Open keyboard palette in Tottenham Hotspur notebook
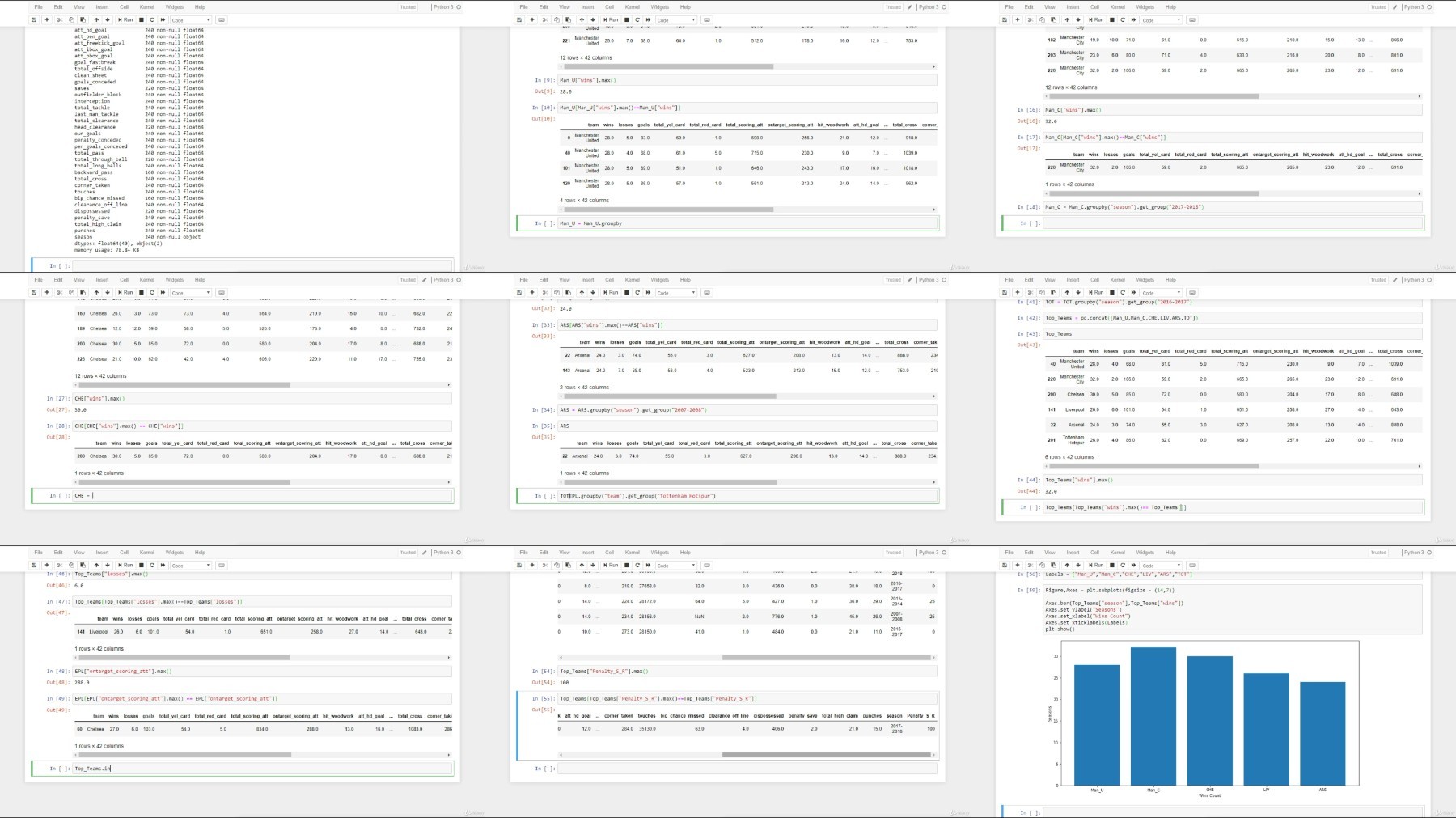The height and width of the screenshot is (818, 1456). tap(707, 292)
